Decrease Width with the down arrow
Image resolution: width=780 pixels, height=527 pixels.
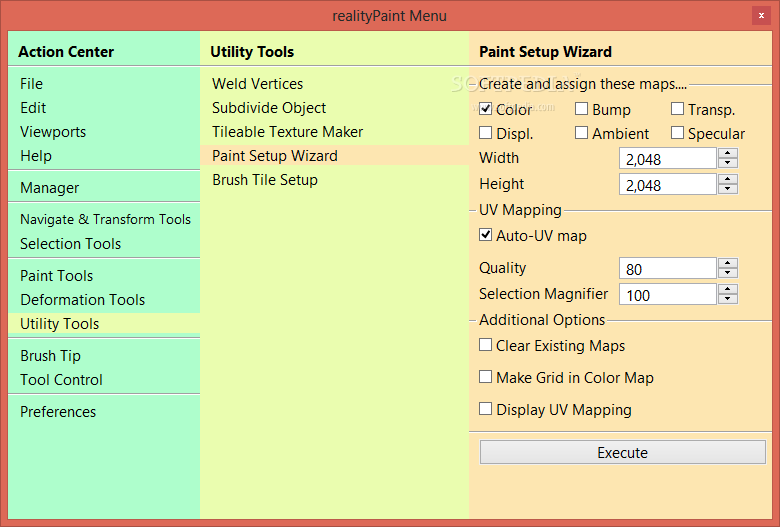728,163
